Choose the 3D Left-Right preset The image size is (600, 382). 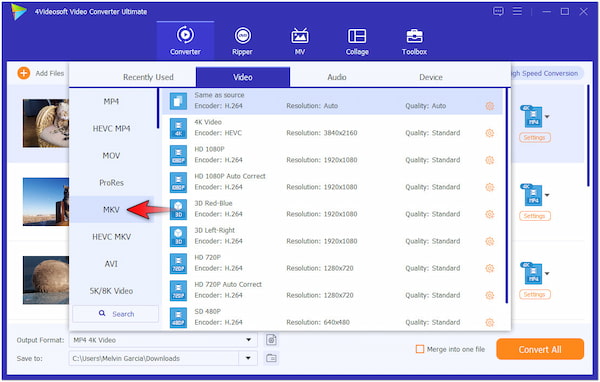pos(332,236)
